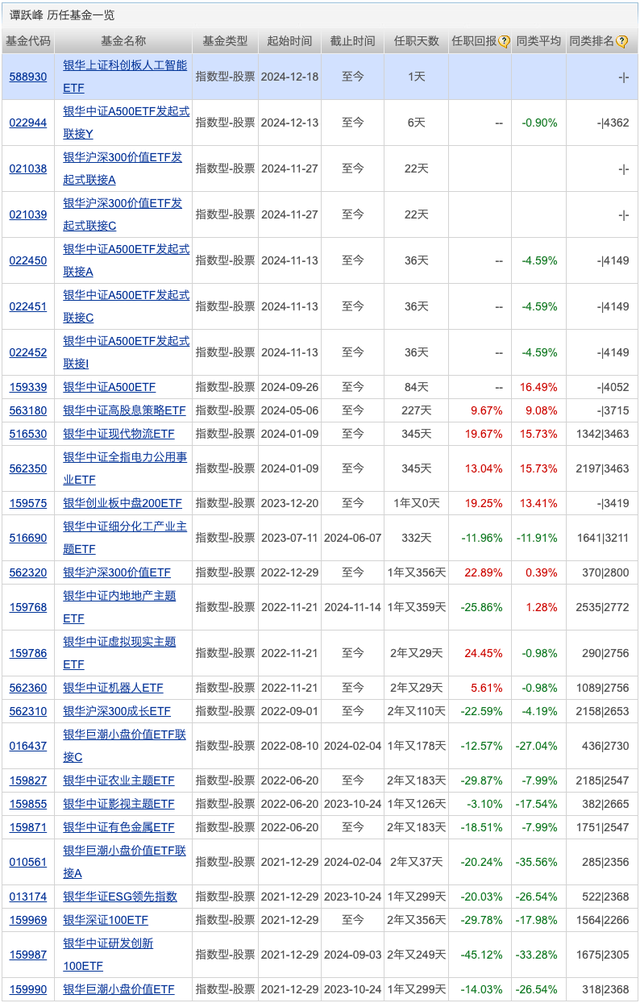The height and width of the screenshot is (1003, 640).
Task: Open the 银华沪深300价值ETF fund link
Action: [116, 573]
